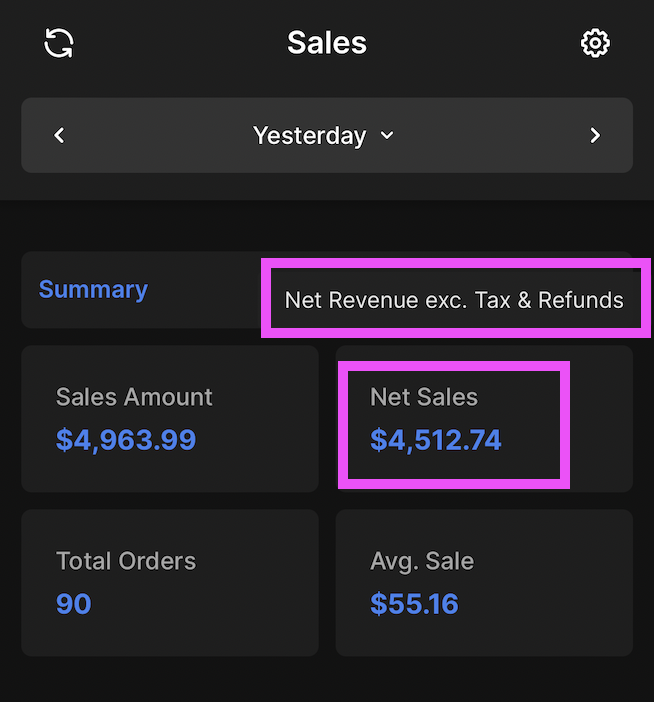Select the Total Orders label
This screenshot has width=654, height=702.
click(x=126, y=561)
